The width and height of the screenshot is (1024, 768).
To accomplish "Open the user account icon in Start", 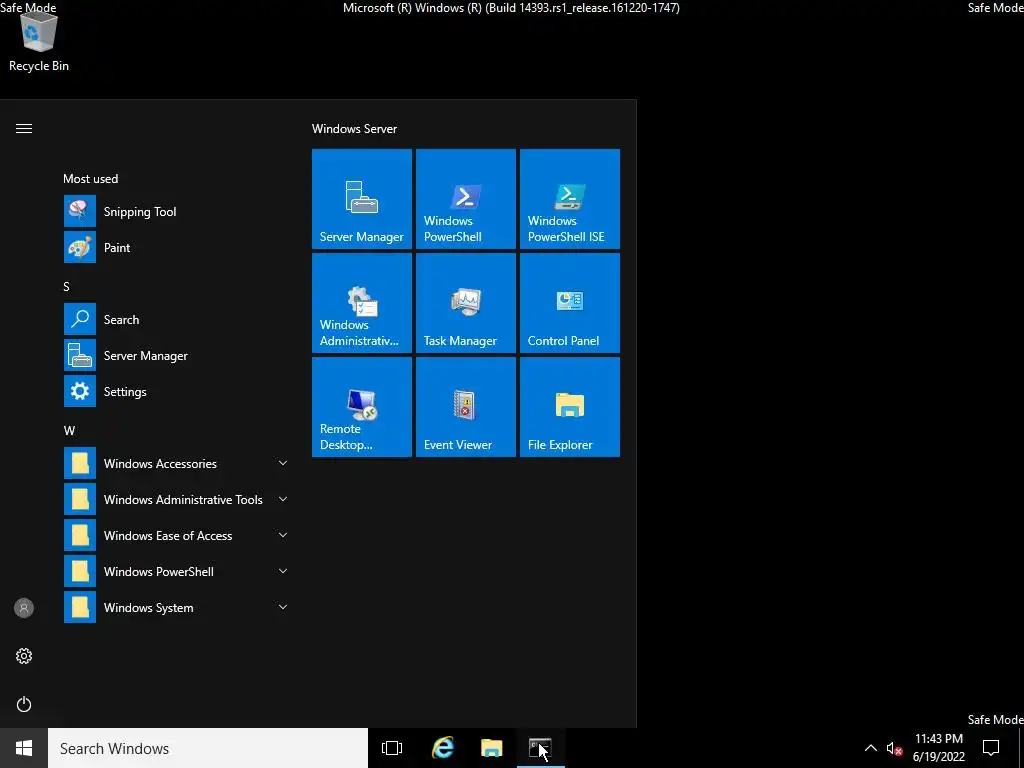I will point(24,608).
